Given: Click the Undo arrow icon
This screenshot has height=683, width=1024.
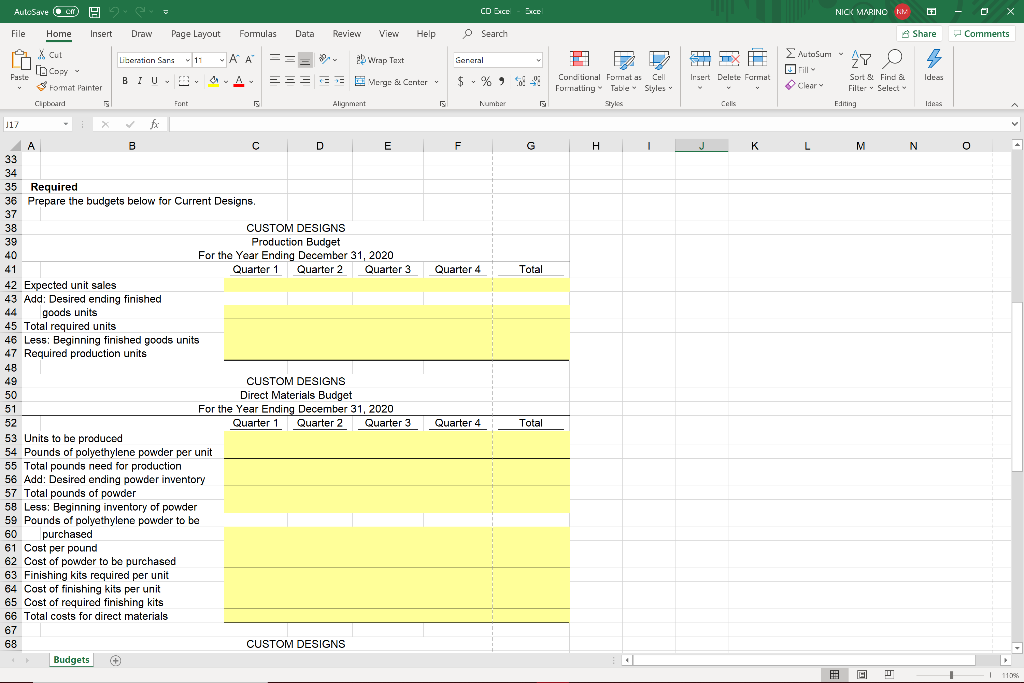Looking at the screenshot, I should (116, 12).
